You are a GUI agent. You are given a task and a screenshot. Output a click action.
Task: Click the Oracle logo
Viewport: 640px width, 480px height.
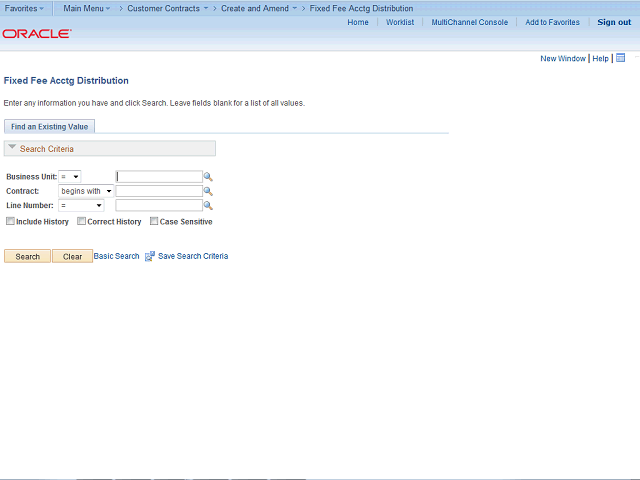tap(37, 33)
